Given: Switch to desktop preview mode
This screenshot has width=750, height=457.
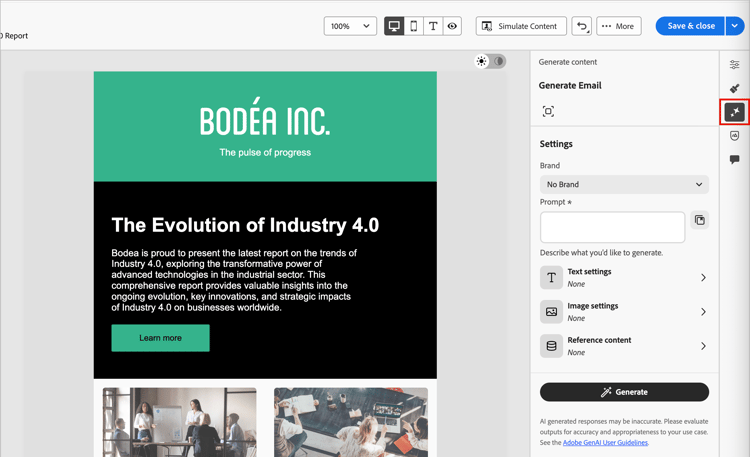Looking at the screenshot, I should [394, 26].
